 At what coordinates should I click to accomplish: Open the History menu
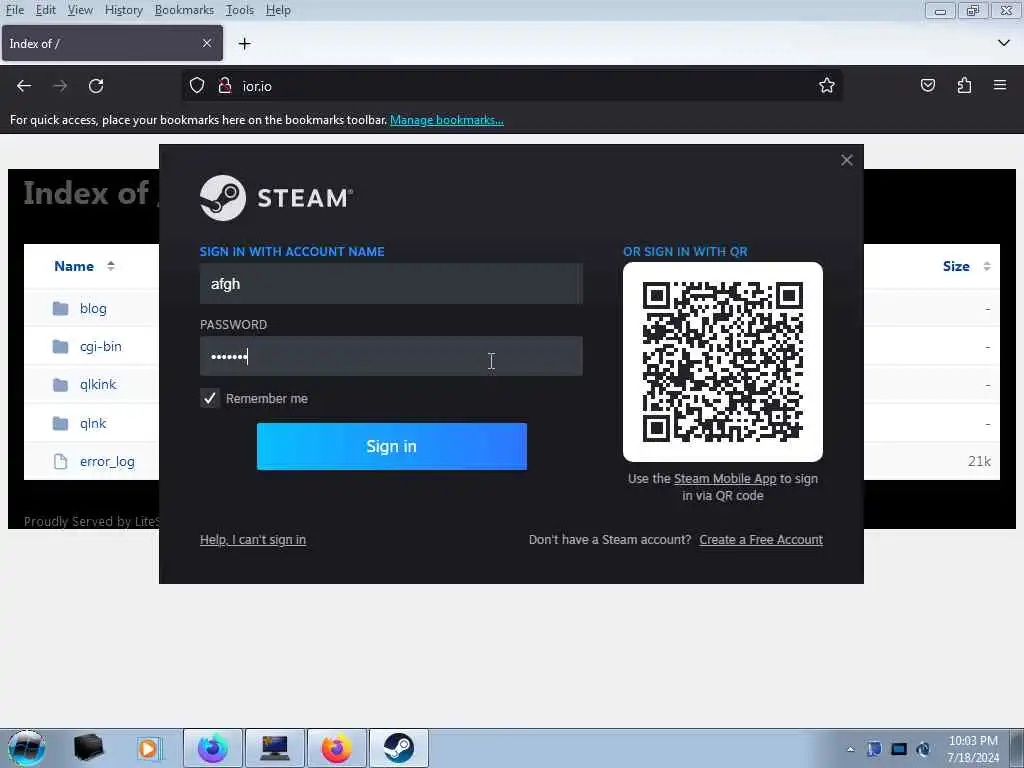(x=123, y=10)
